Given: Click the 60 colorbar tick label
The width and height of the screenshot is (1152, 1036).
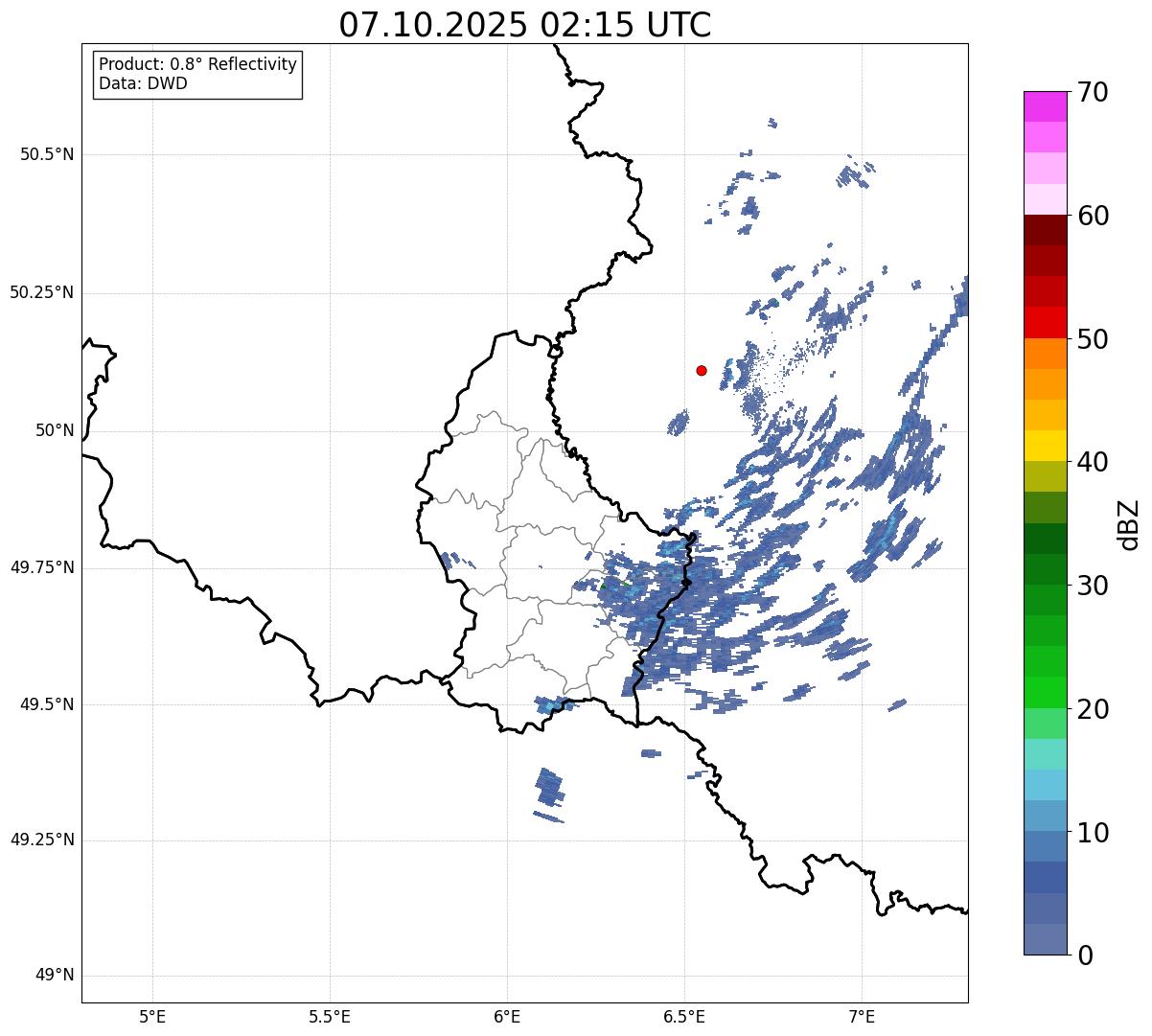Looking at the screenshot, I should pyautogui.click(x=1093, y=216).
